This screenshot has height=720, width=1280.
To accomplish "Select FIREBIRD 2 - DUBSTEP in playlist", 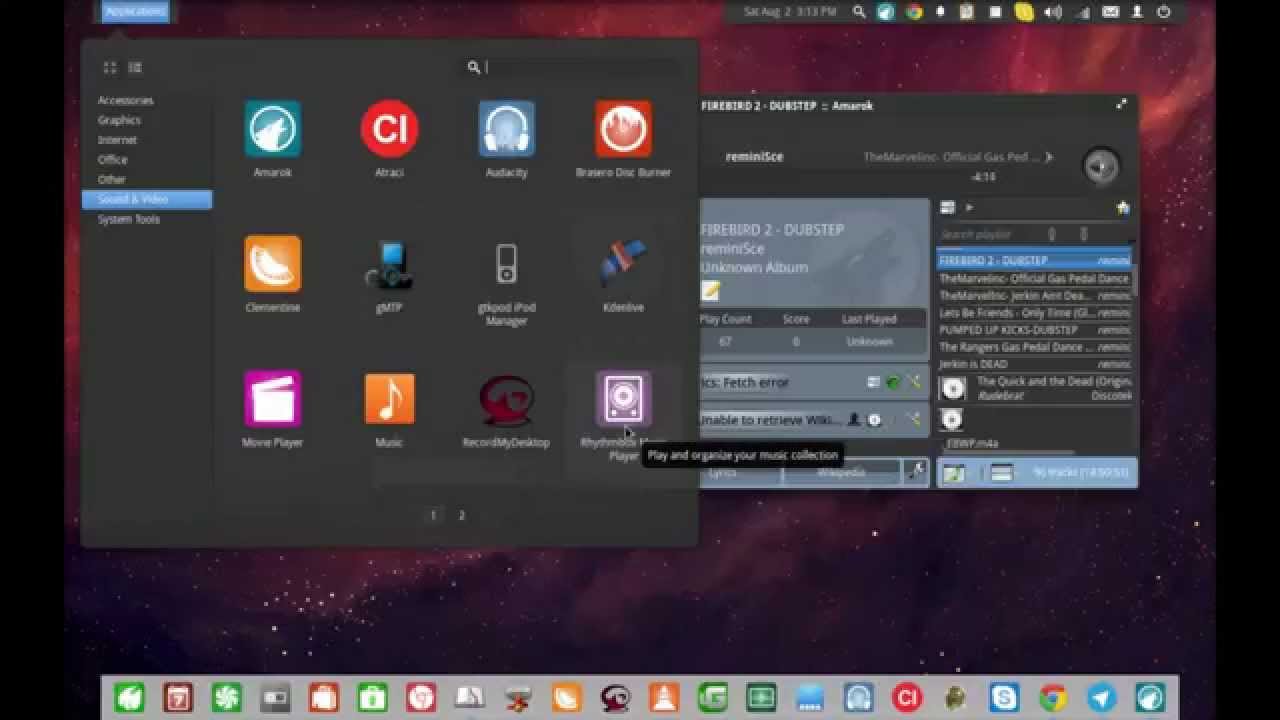I will point(1034,261).
